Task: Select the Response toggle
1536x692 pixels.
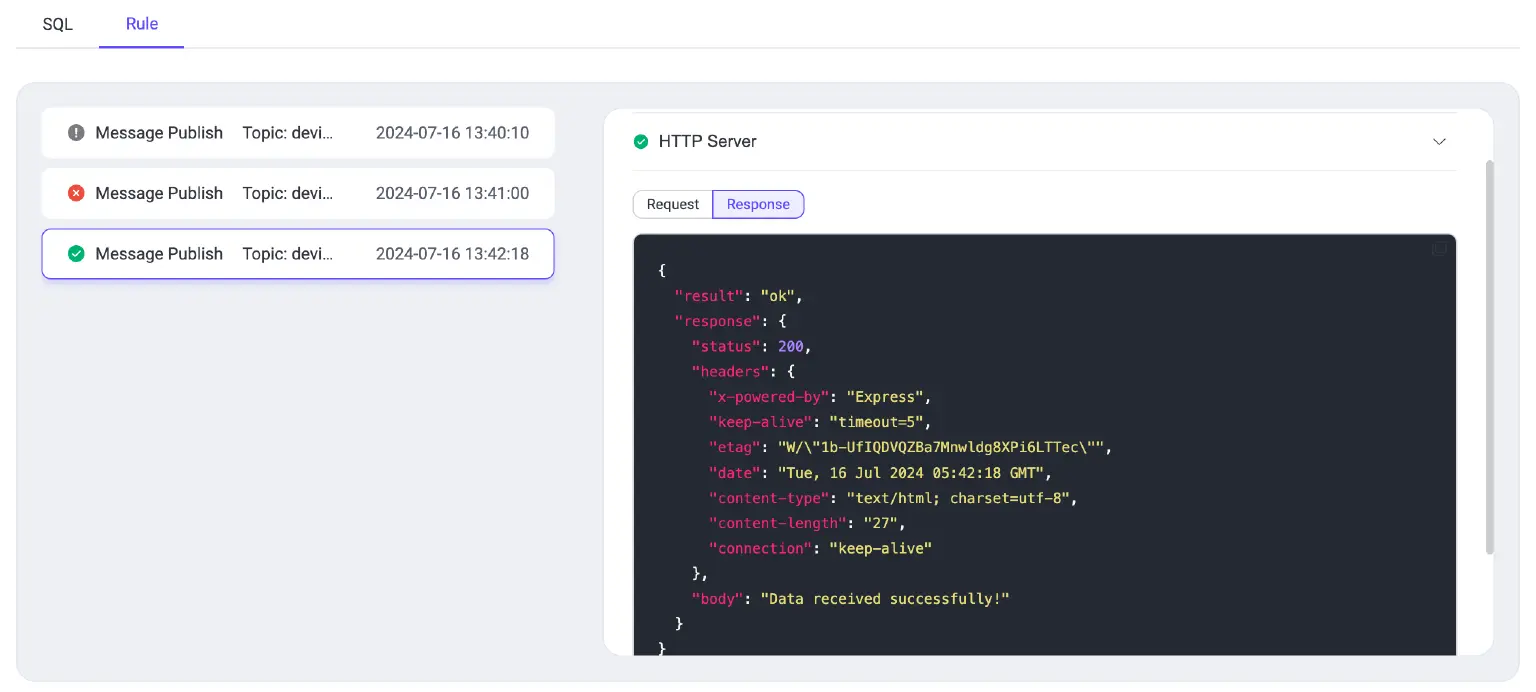Action: tap(757, 204)
